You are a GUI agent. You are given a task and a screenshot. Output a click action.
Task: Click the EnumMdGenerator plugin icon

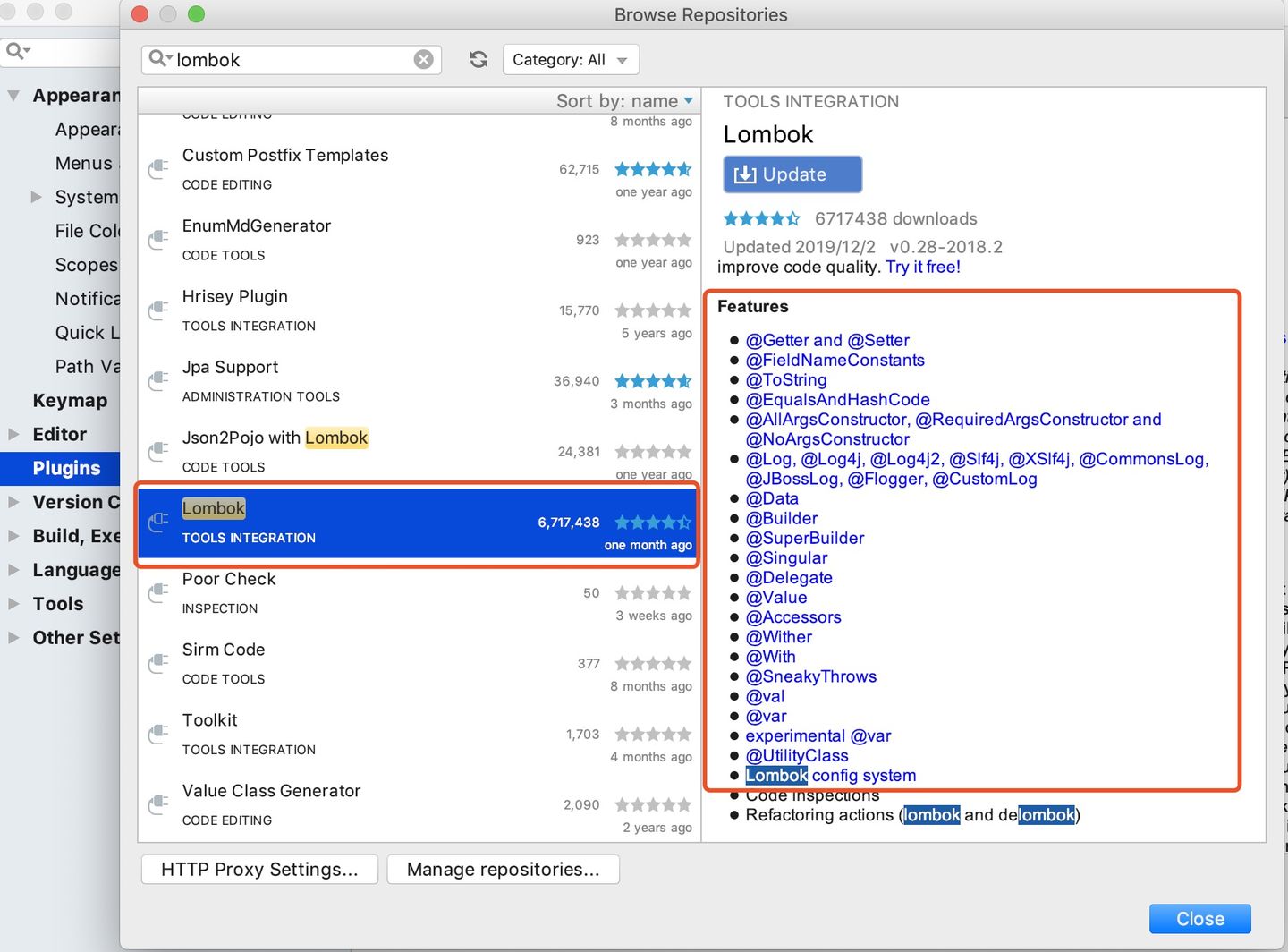coord(159,239)
